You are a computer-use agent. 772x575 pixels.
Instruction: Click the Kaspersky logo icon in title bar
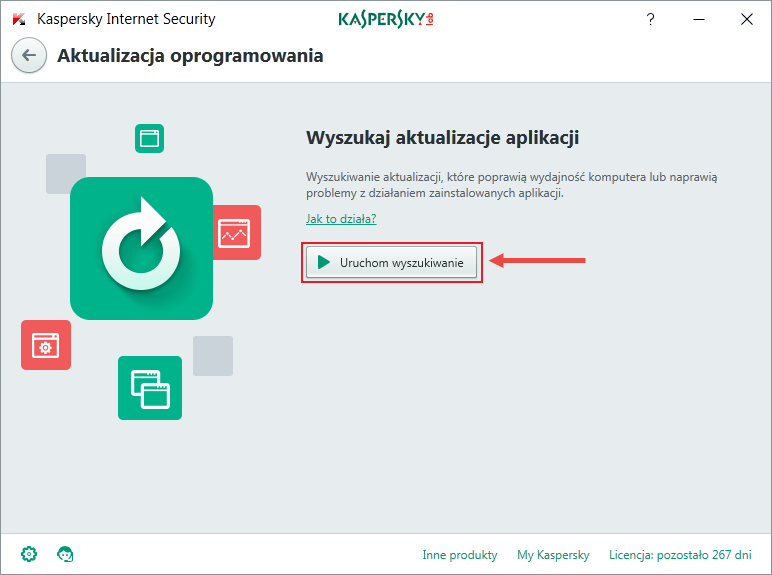[19, 19]
